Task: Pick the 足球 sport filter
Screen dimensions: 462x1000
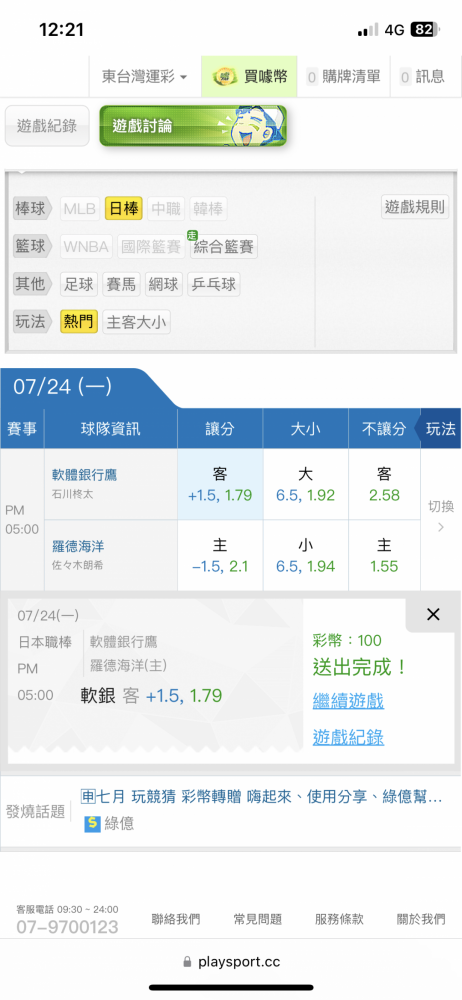Action: click(79, 284)
